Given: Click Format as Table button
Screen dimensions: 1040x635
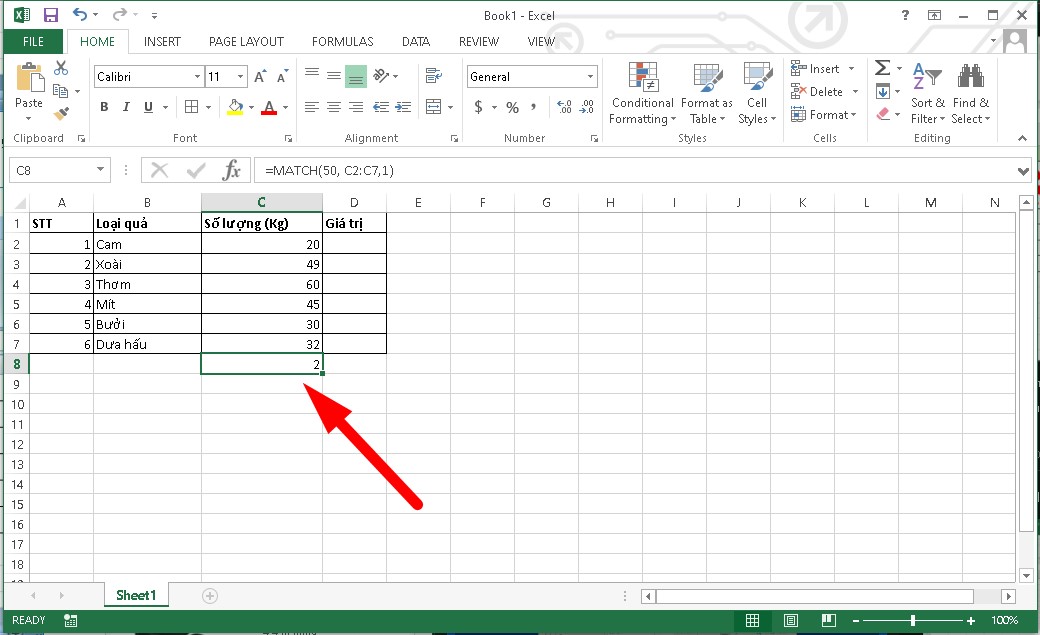Looking at the screenshot, I should click(707, 93).
